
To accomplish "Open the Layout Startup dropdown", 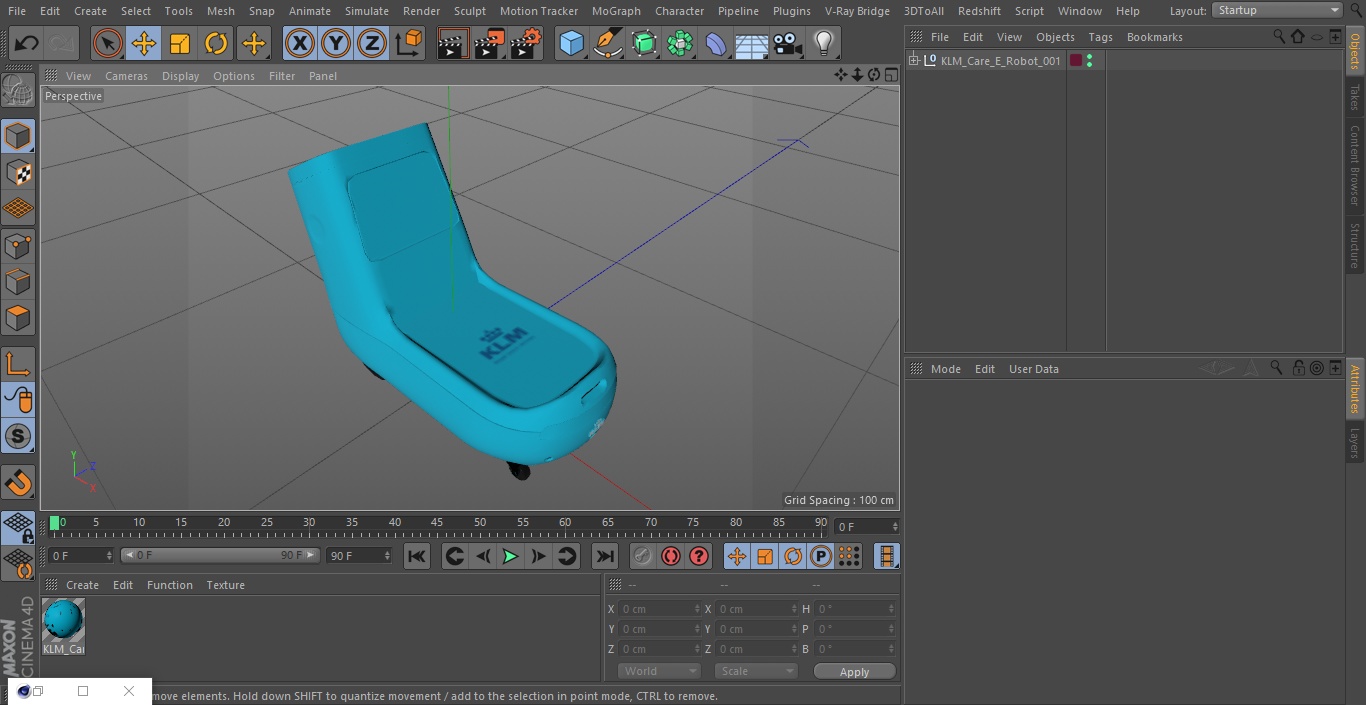I will tap(1278, 10).
